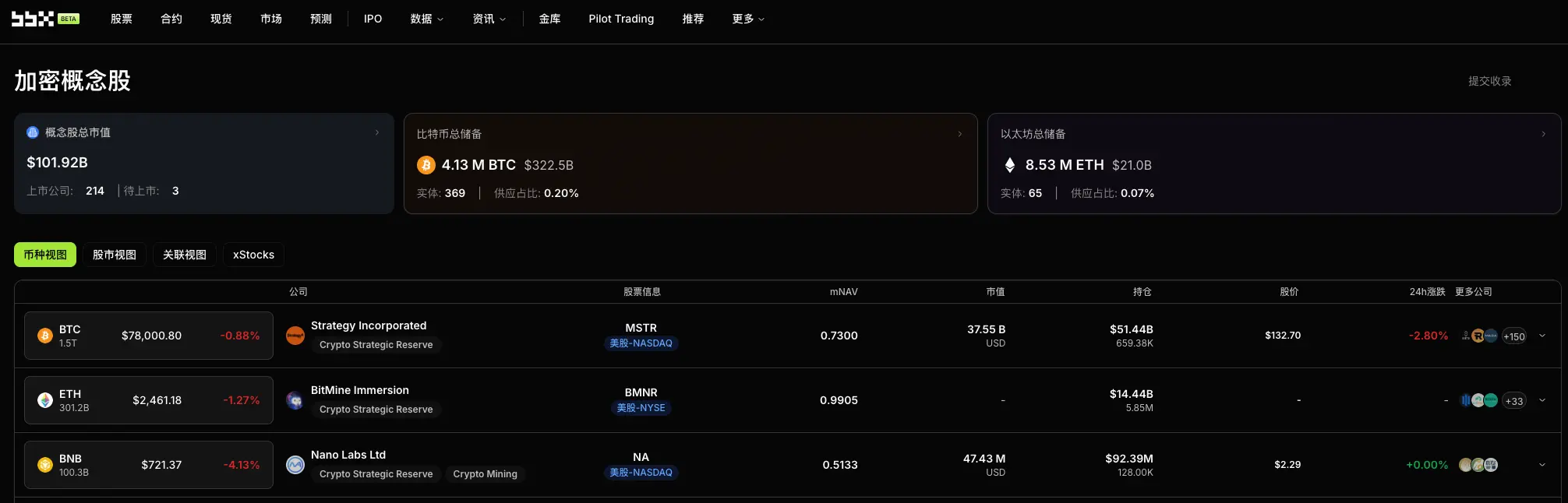The width and height of the screenshot is (1568, 503).
Task: Click the BMNR ticker symbol
Action: [641, 392]
